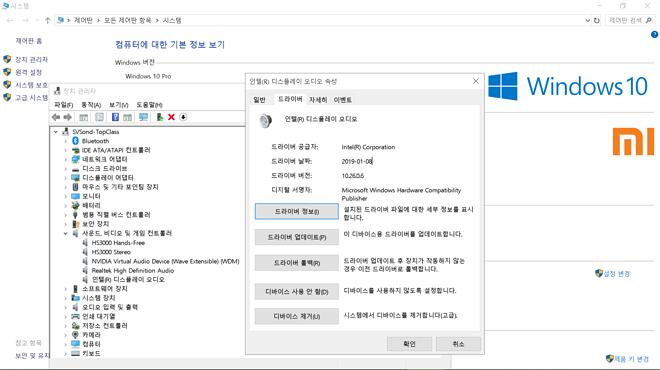Click the Forward arrow in Device Manager toolbar
The image size is (660, 370).
click(x=67, y=117)
